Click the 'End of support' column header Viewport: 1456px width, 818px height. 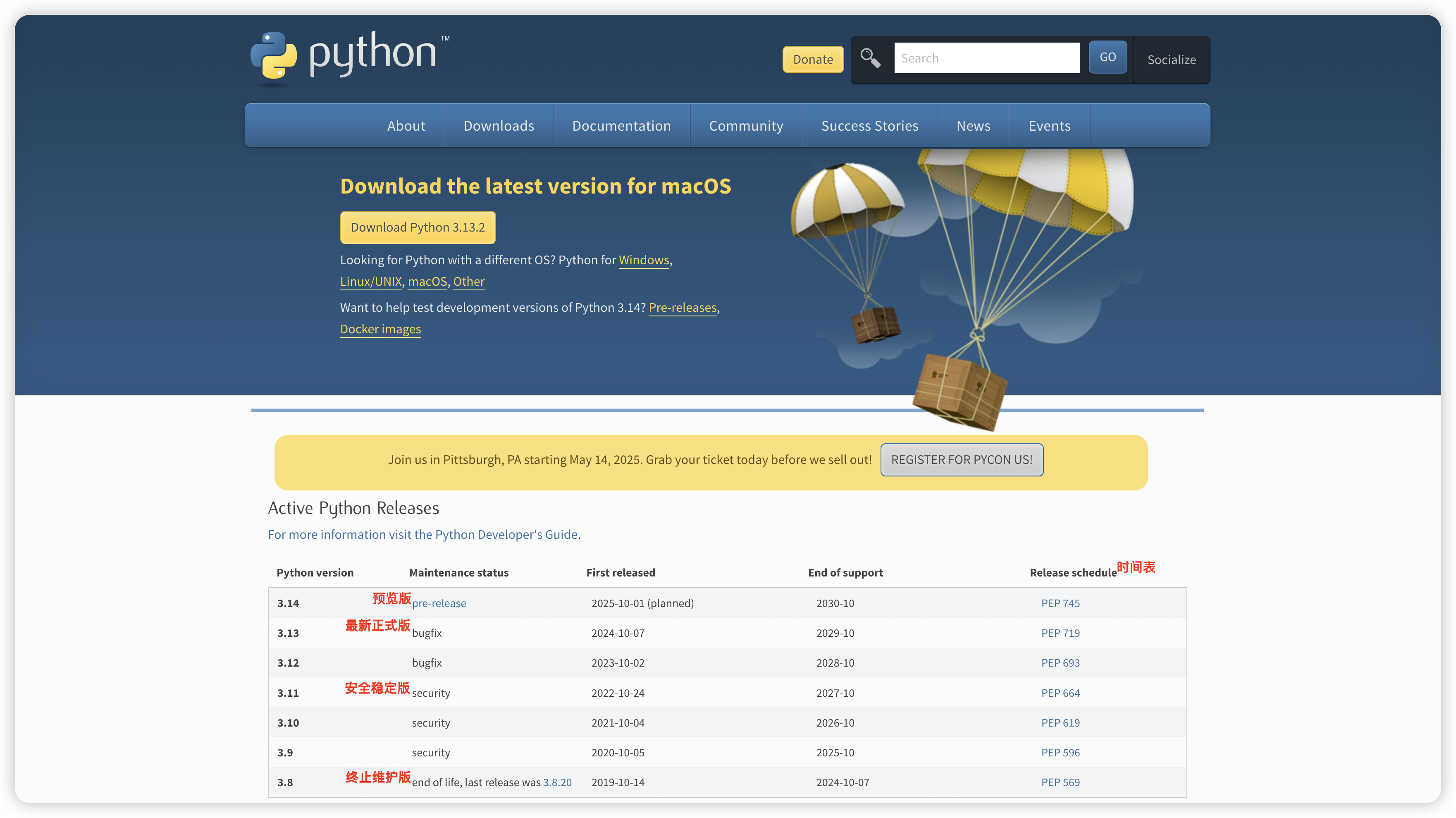tap(845, 573)
